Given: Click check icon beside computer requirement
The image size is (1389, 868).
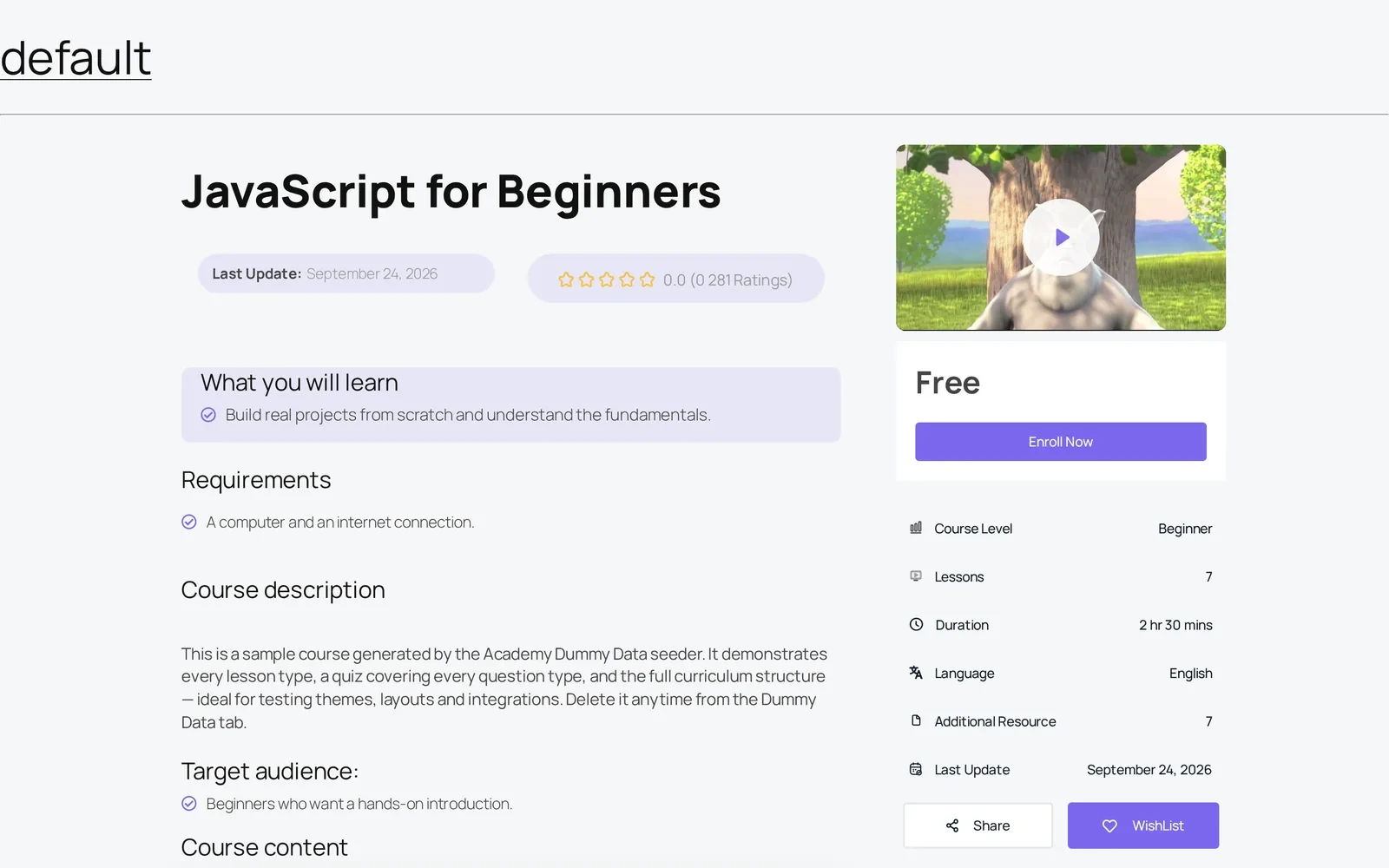Looking at the screenshot, I should pos(189,522).
